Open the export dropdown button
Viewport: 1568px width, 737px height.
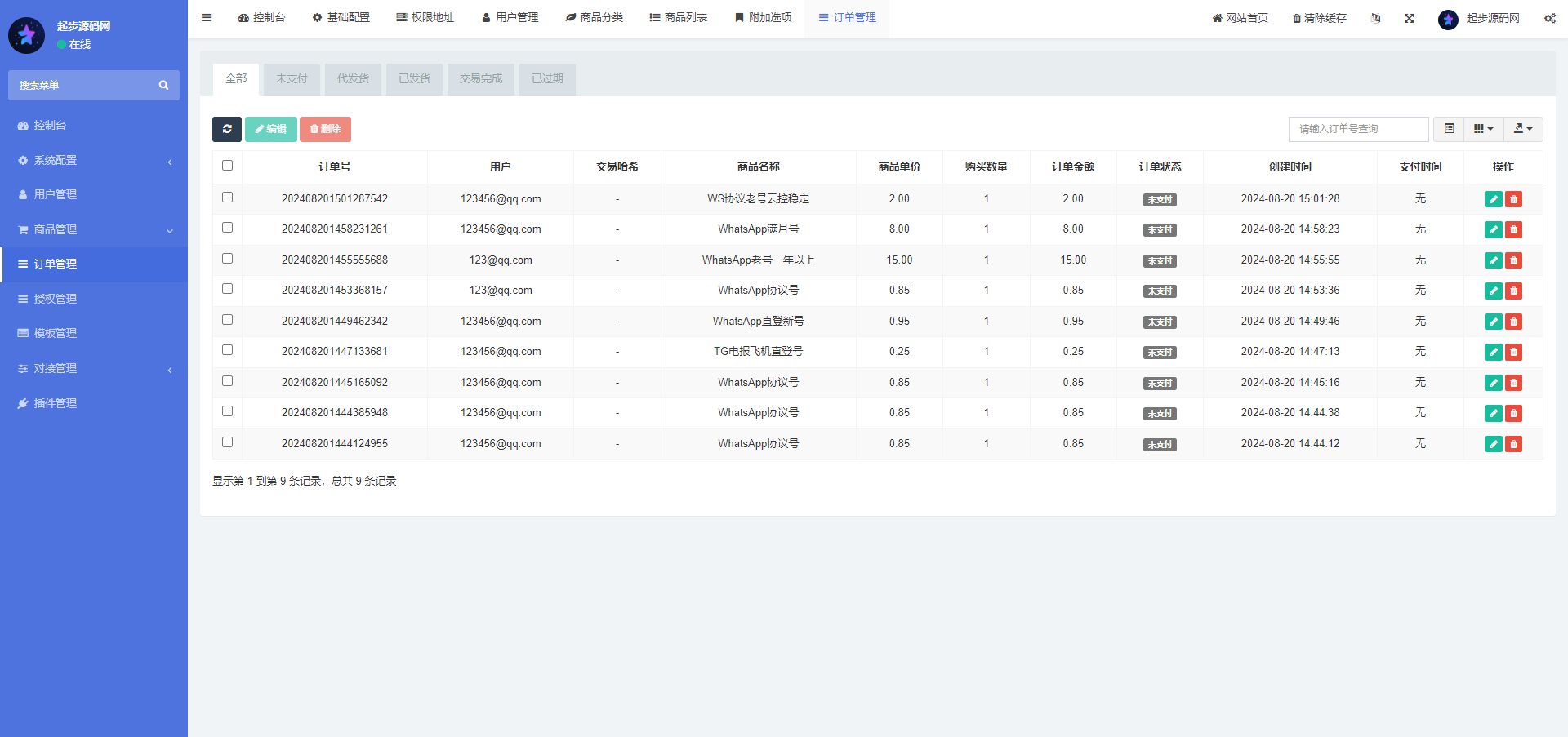tap(1523, 129)
